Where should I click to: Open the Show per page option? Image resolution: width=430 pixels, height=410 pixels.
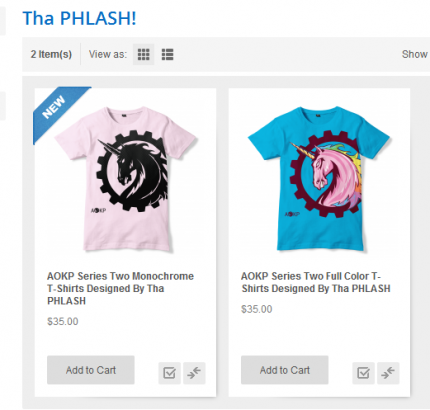[415, 54]
